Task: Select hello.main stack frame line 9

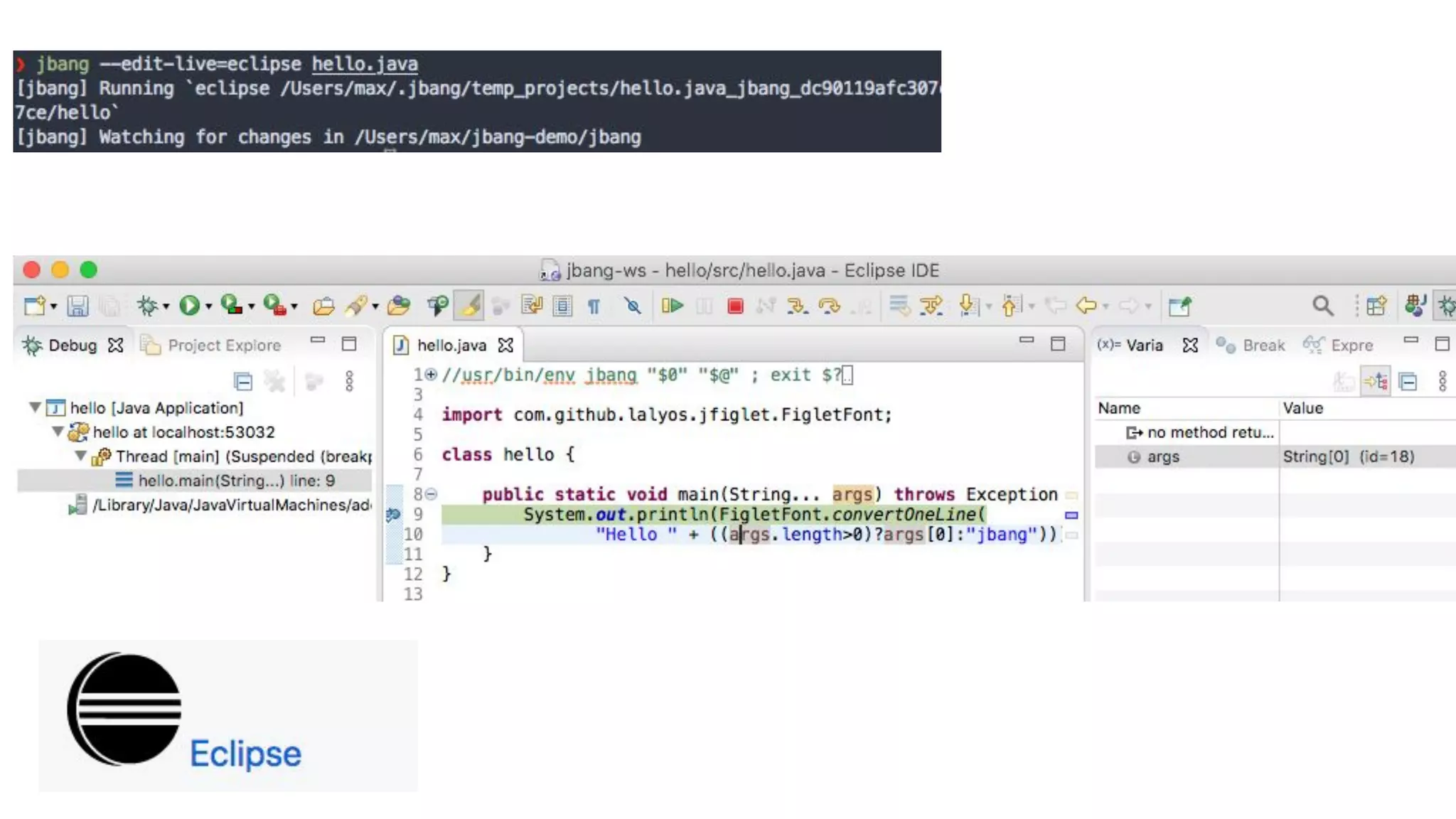Action: coord(235,481)
